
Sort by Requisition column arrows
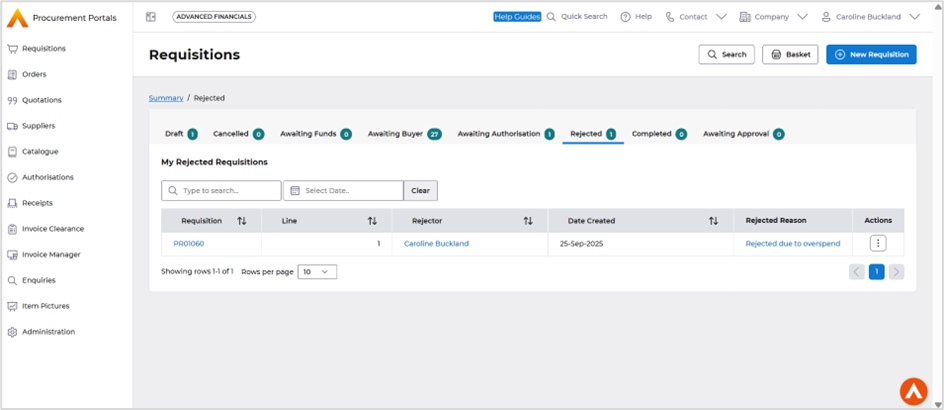pos(242,221)
